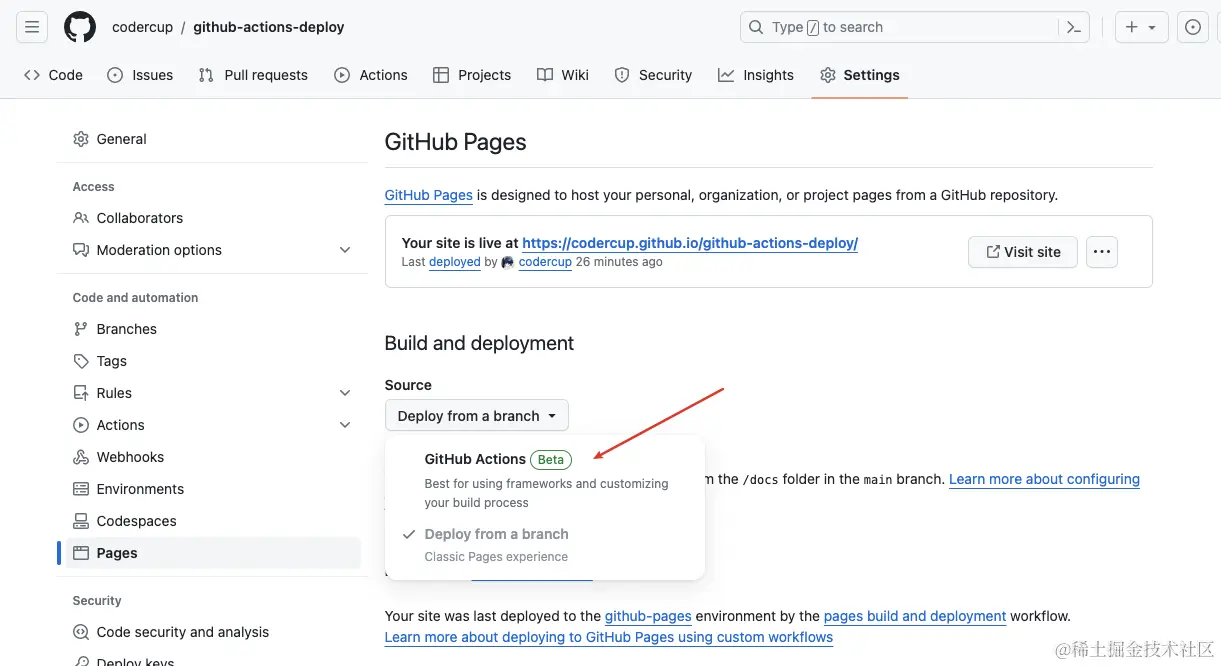The width and height of the screenshot is (1221, 666).
Task: Open the codercup user link by avatar
Action: tap(545, 262)
